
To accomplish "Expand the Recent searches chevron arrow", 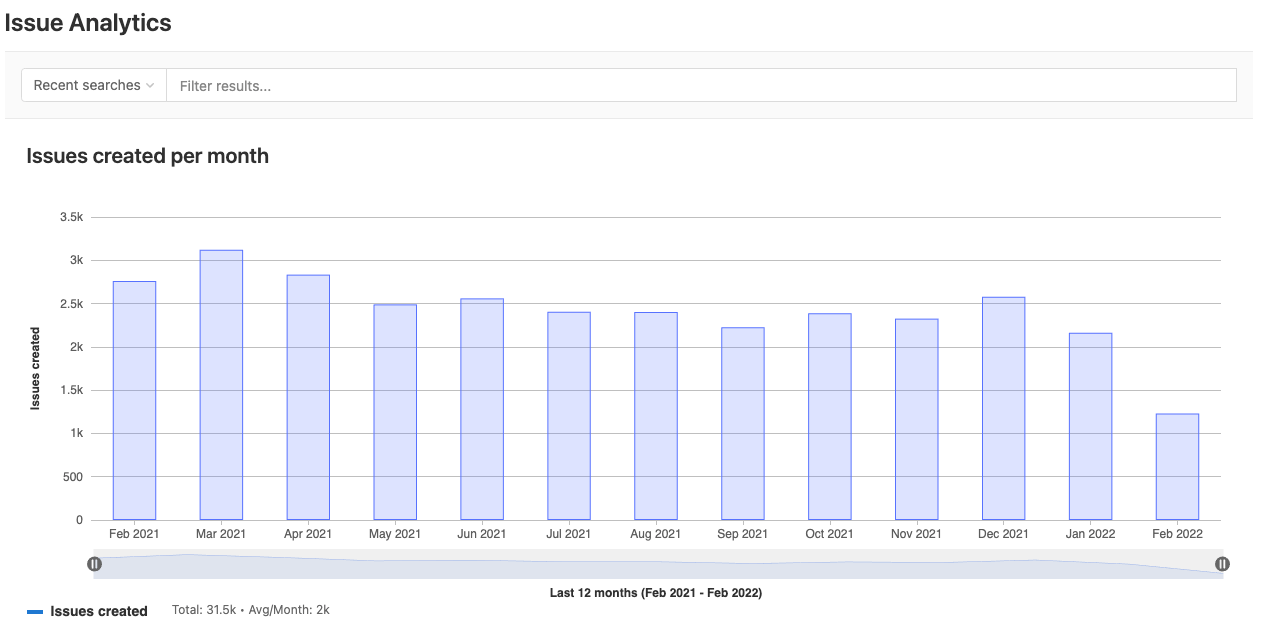I will tap(152, 85).
